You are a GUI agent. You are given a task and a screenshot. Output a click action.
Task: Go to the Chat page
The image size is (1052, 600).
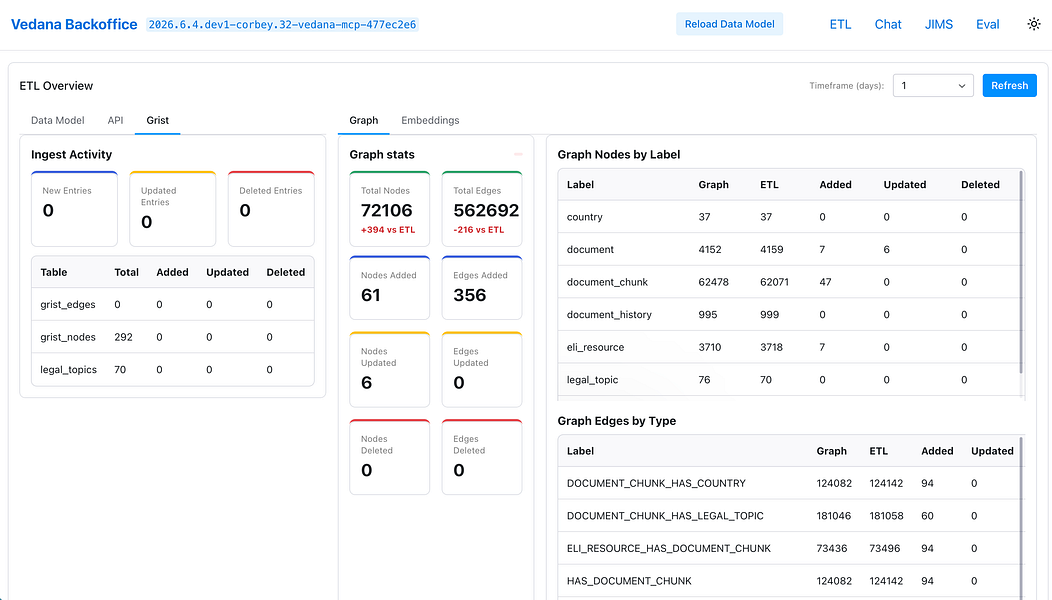888,24
